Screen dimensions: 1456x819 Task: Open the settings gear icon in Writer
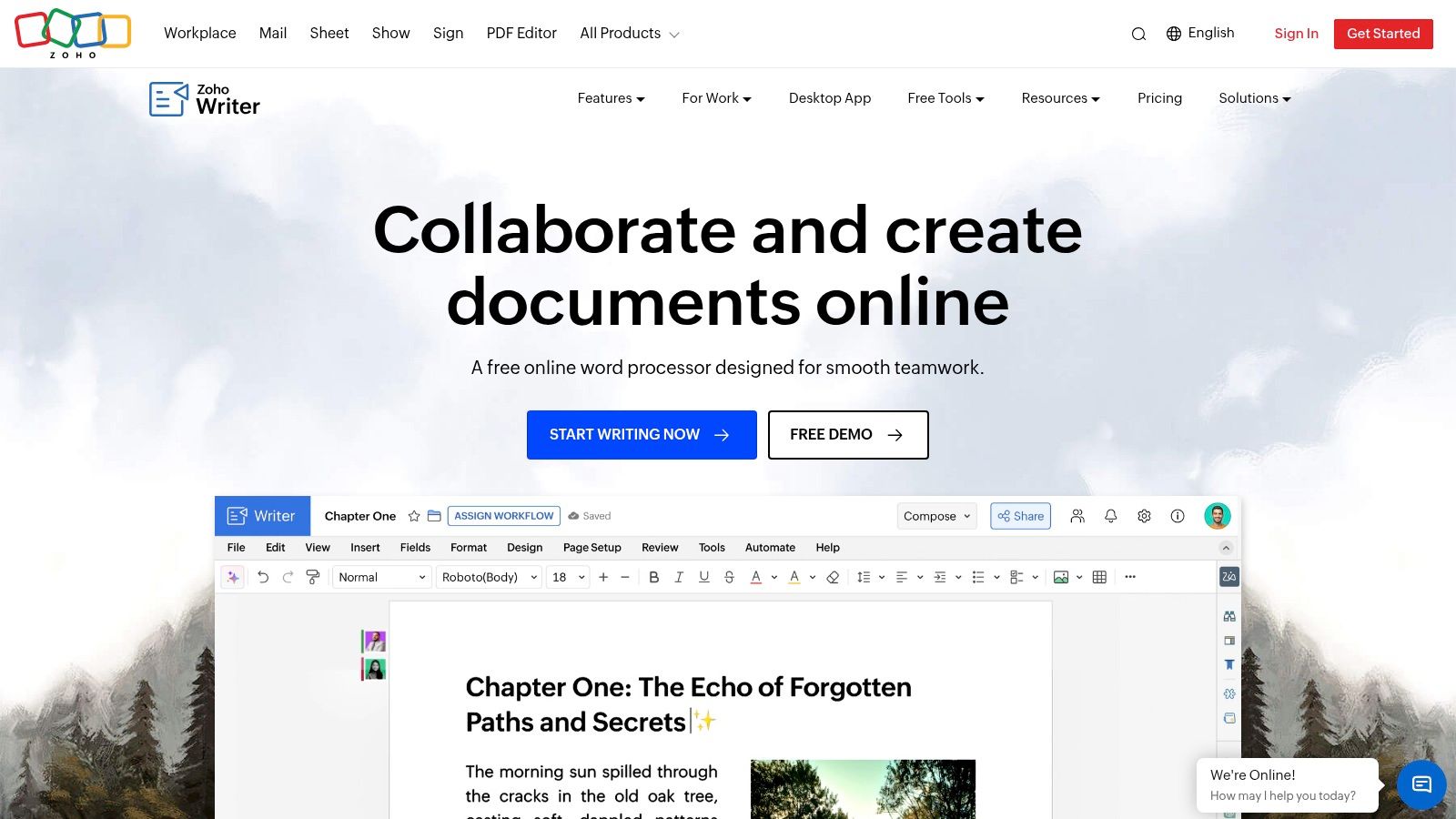click(1144, 516)
